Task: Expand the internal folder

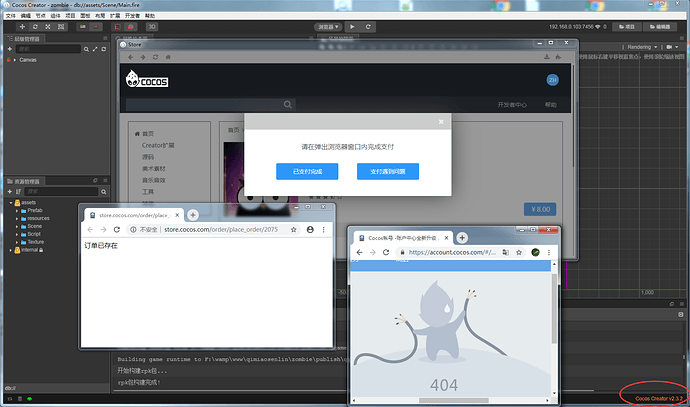Action: 11,250
